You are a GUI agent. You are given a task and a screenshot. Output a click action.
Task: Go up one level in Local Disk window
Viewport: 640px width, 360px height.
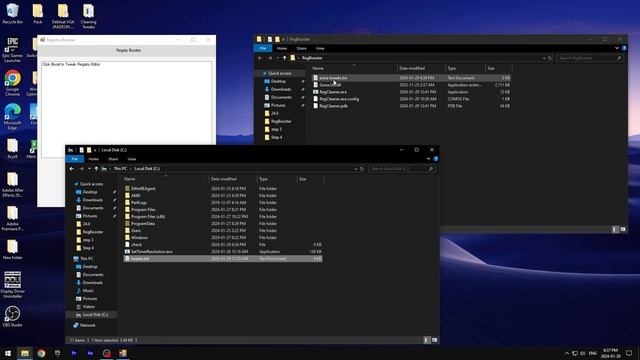point(96,169)
